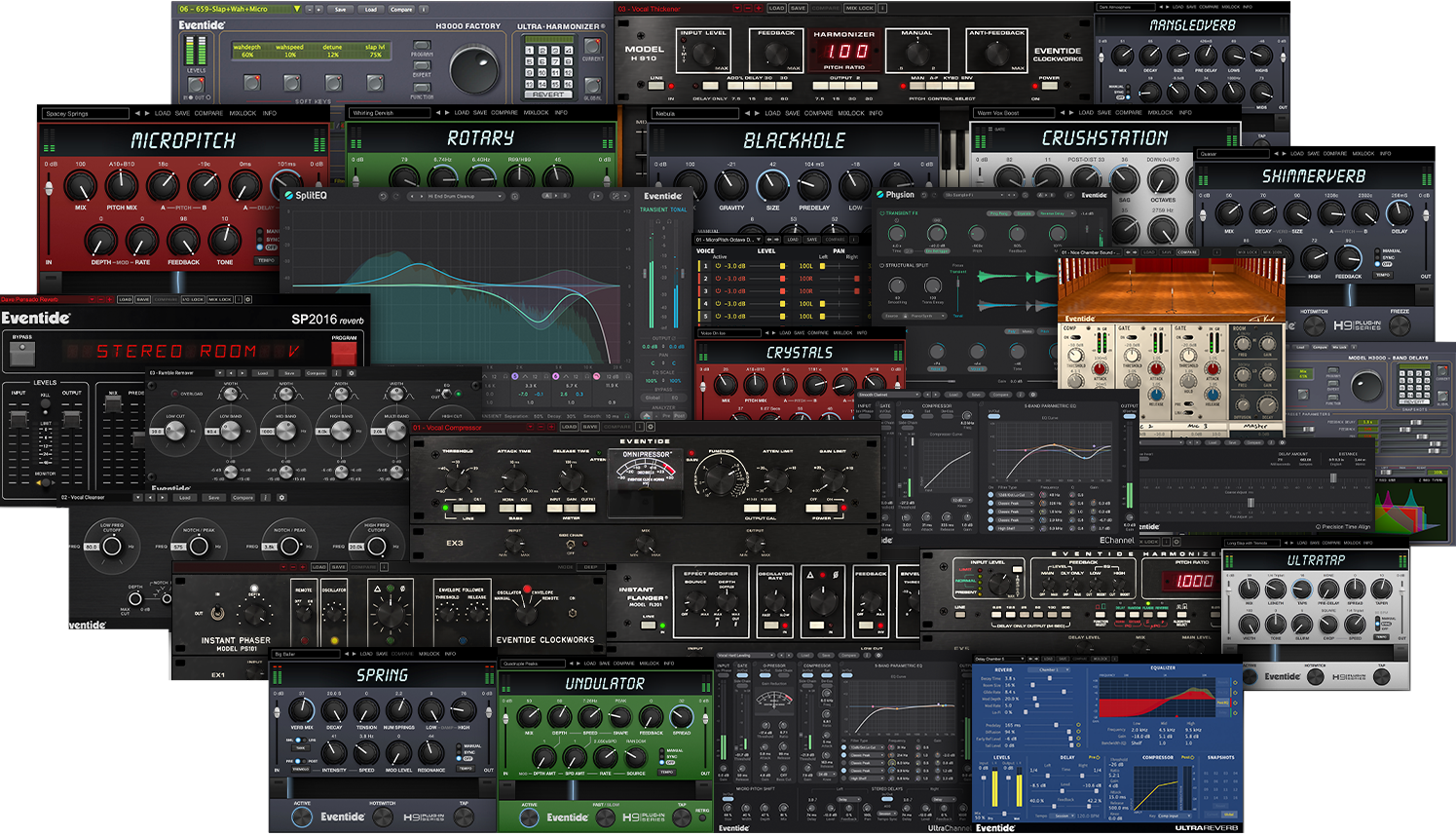Click MIXLOCK in the MicroPitch top bar

click(x=243, y=113)
